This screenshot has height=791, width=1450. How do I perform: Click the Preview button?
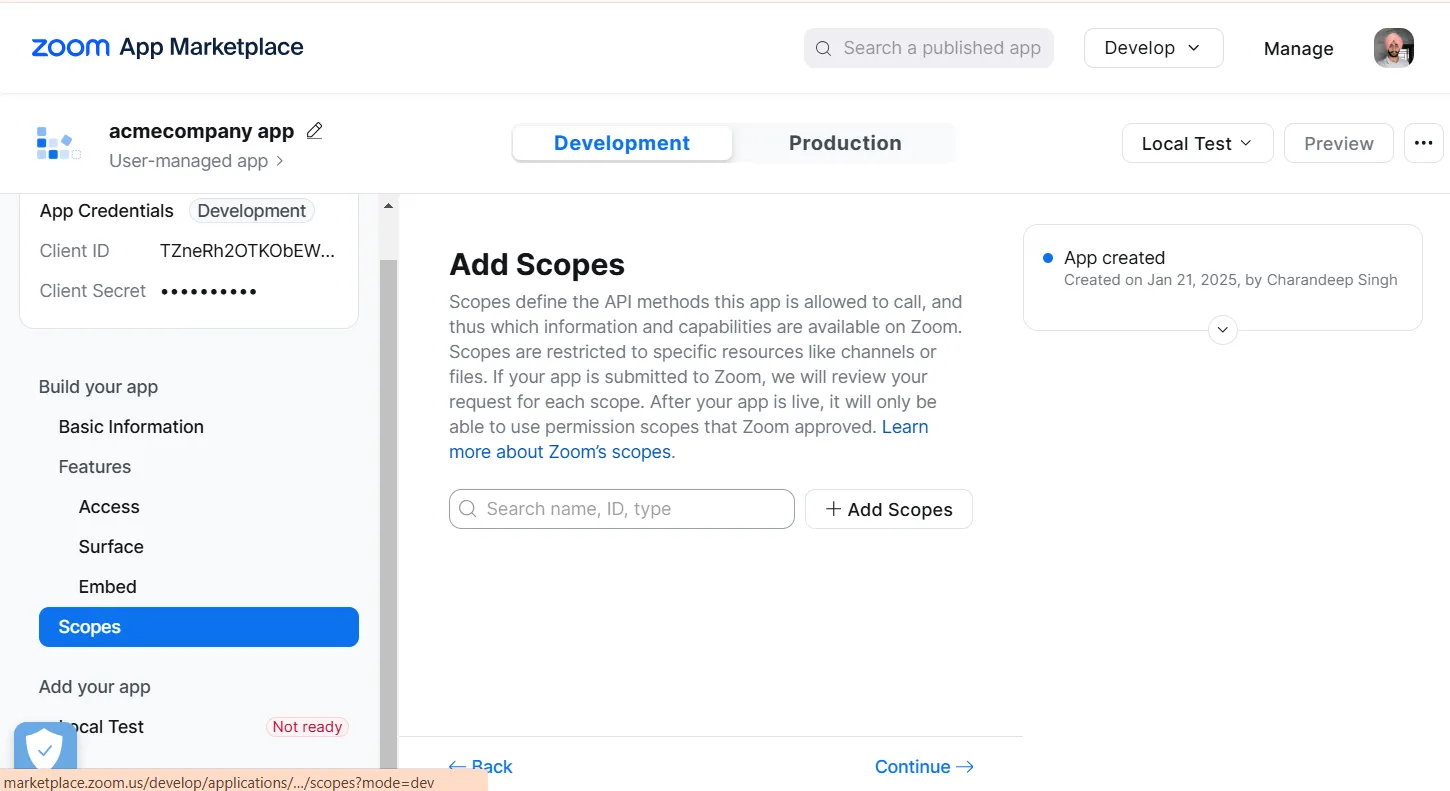[1338, 143]
